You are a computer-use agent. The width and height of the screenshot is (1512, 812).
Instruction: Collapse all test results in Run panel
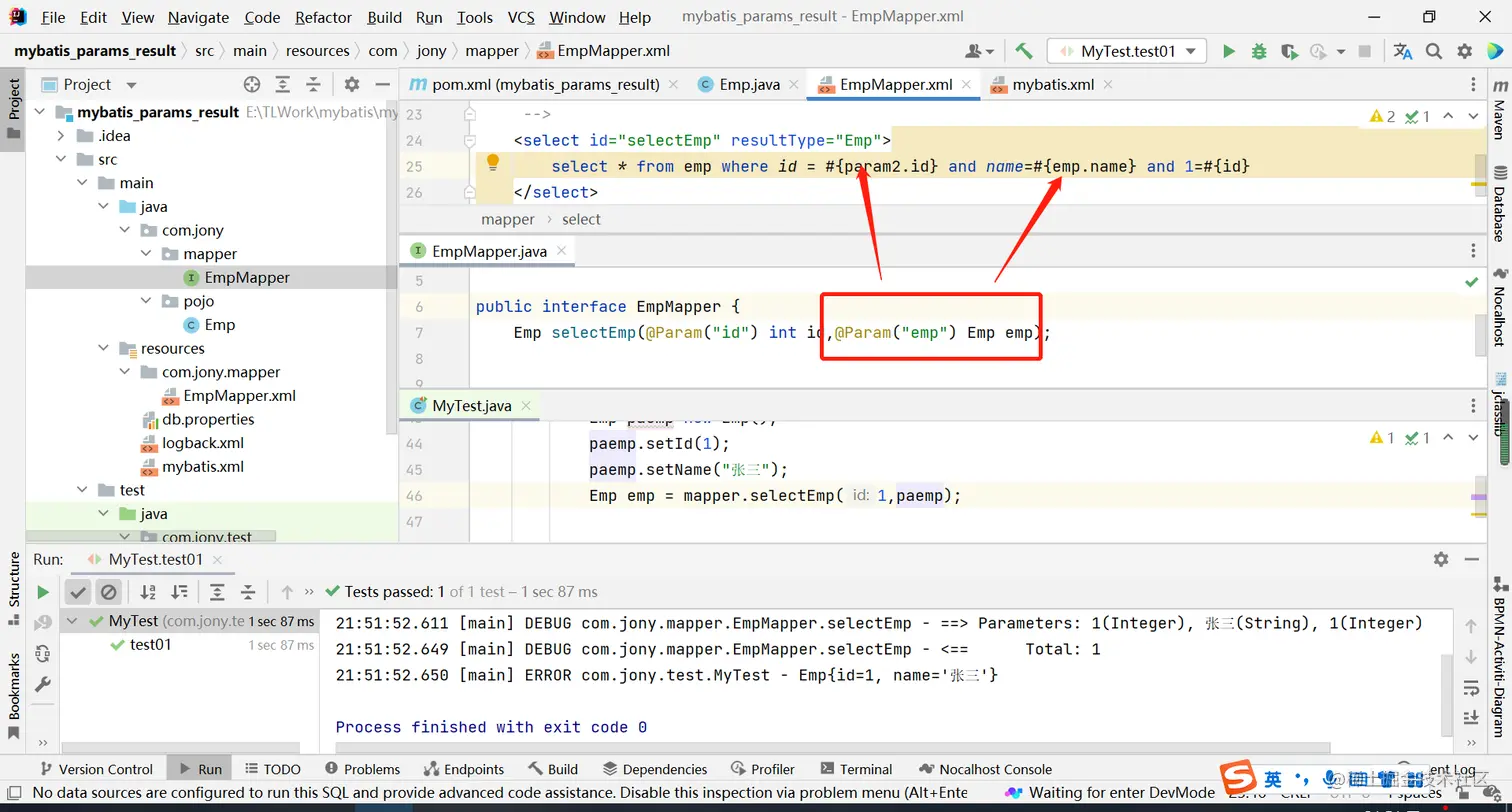[248, 592]
